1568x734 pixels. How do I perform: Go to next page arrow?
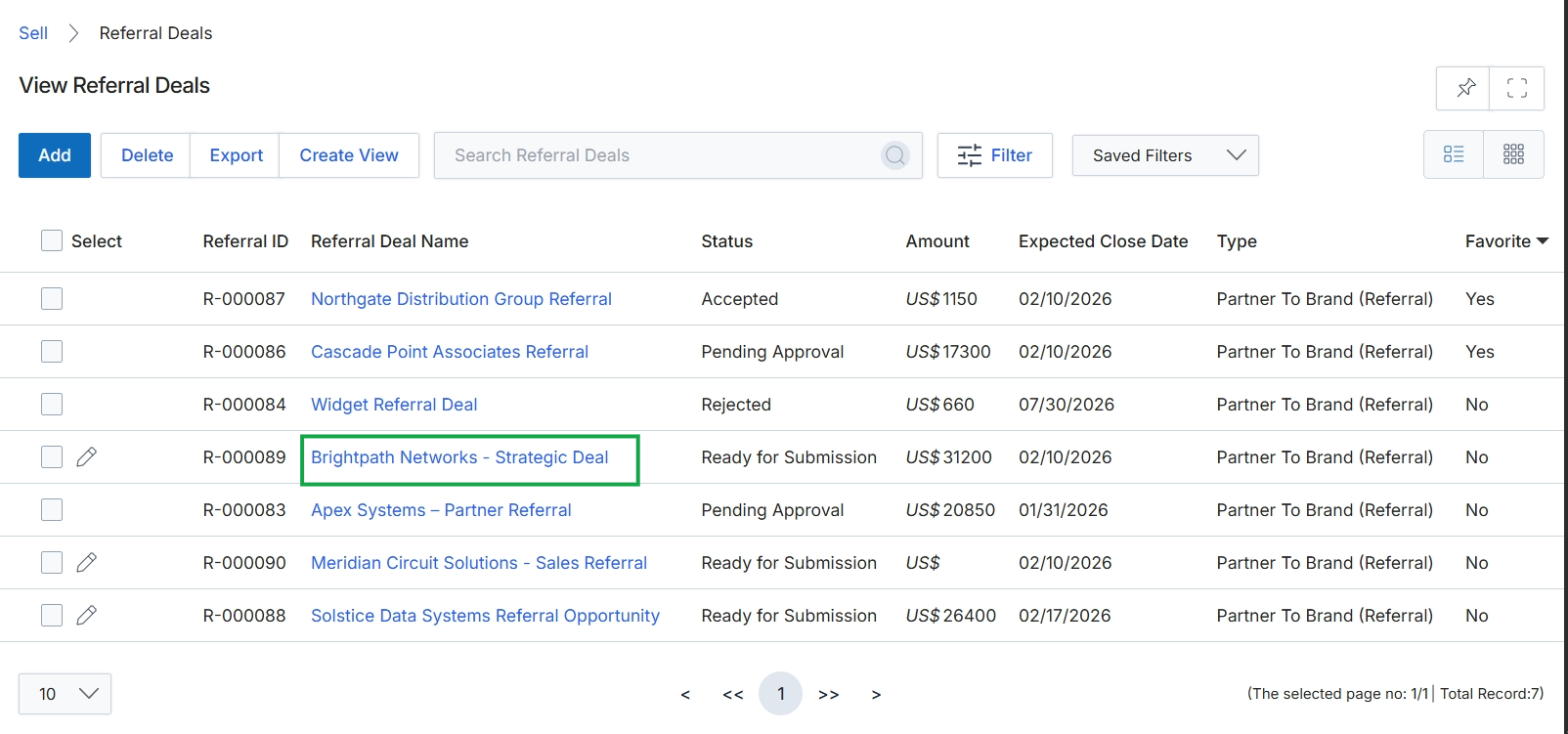coord(876,694)
